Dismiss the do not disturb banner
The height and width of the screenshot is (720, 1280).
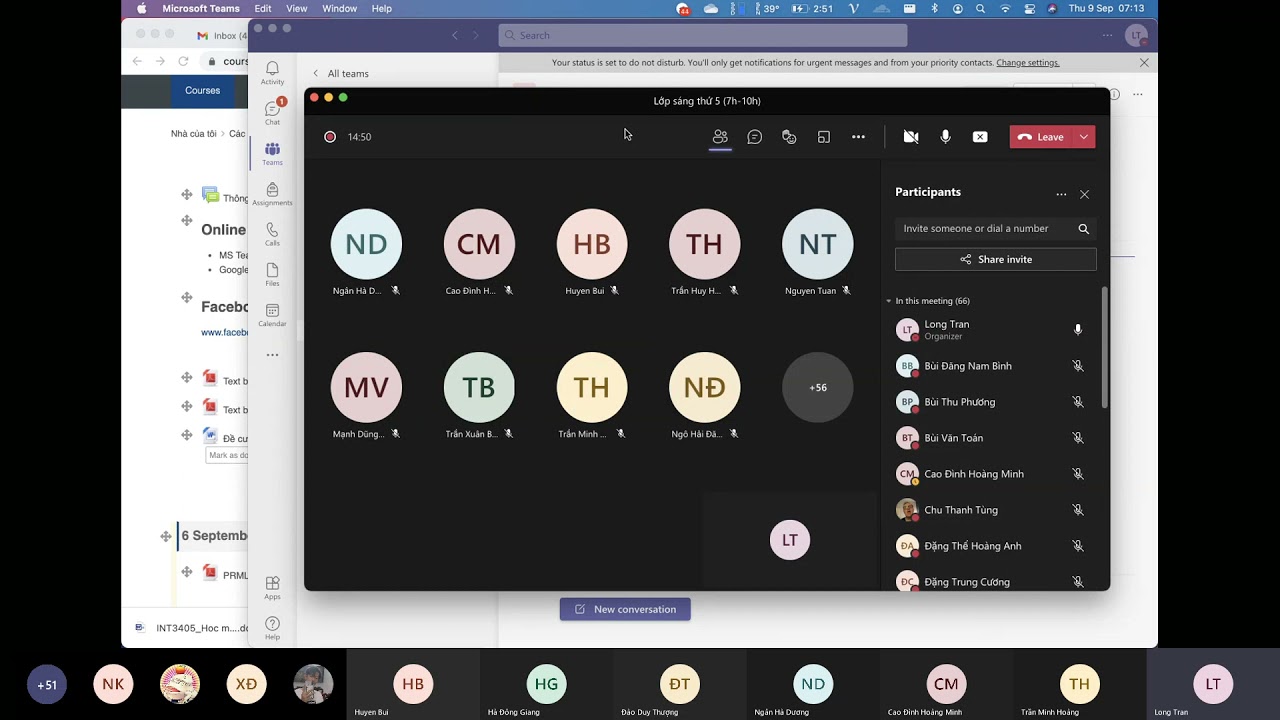1144,62
